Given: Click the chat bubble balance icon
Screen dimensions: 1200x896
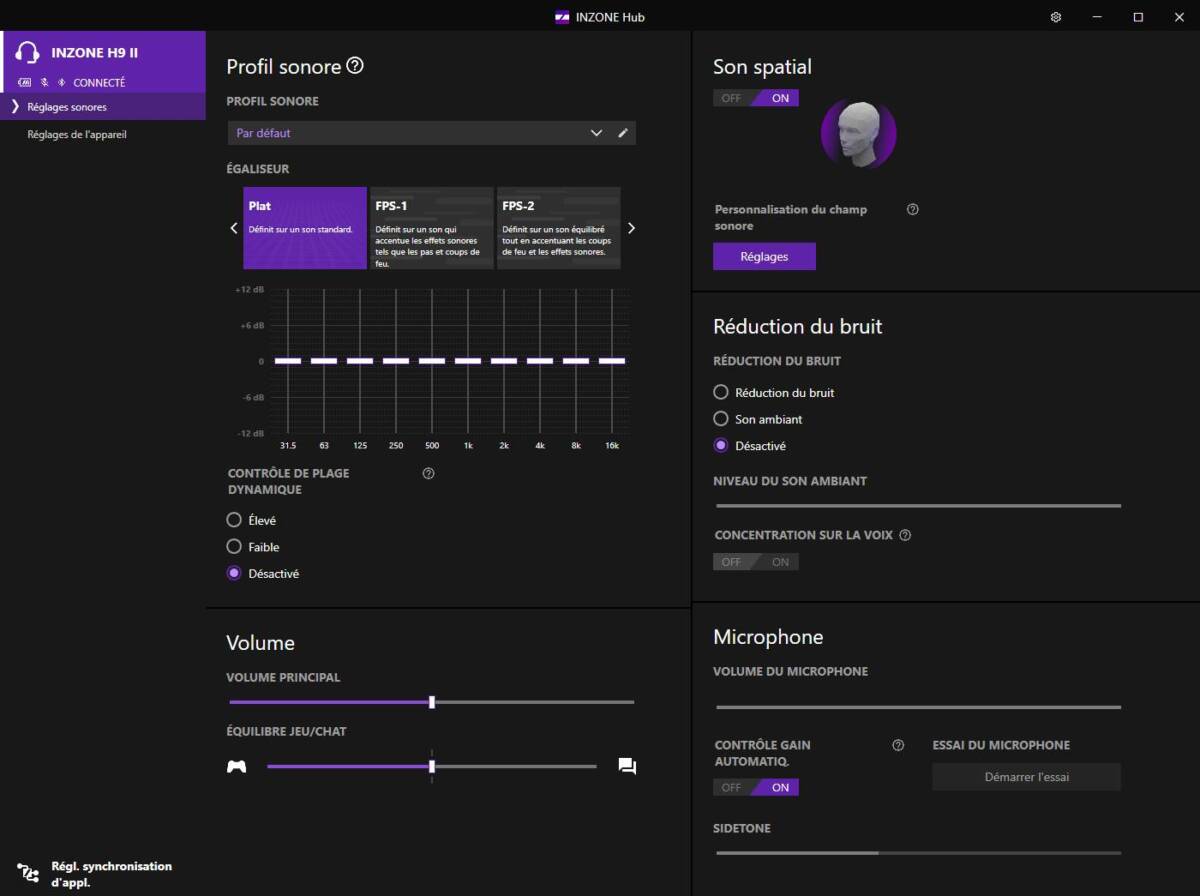Looking at the screenshot, I should pos(627,767).
